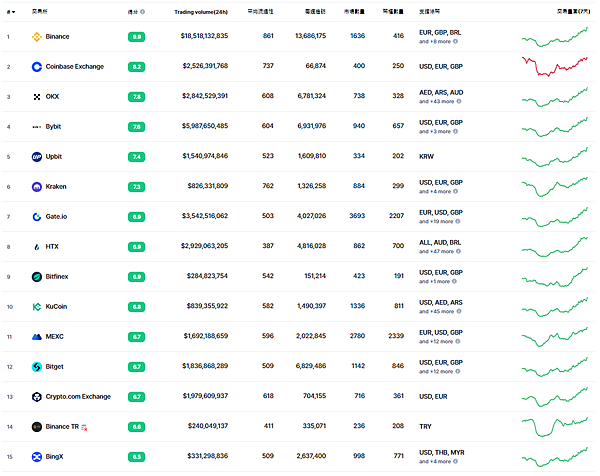This screenshot has height=476, width=600.
Task: Click info icon next to Gate.io's '+19 more'
Action: pyautogui.click(x=458, y=221)
